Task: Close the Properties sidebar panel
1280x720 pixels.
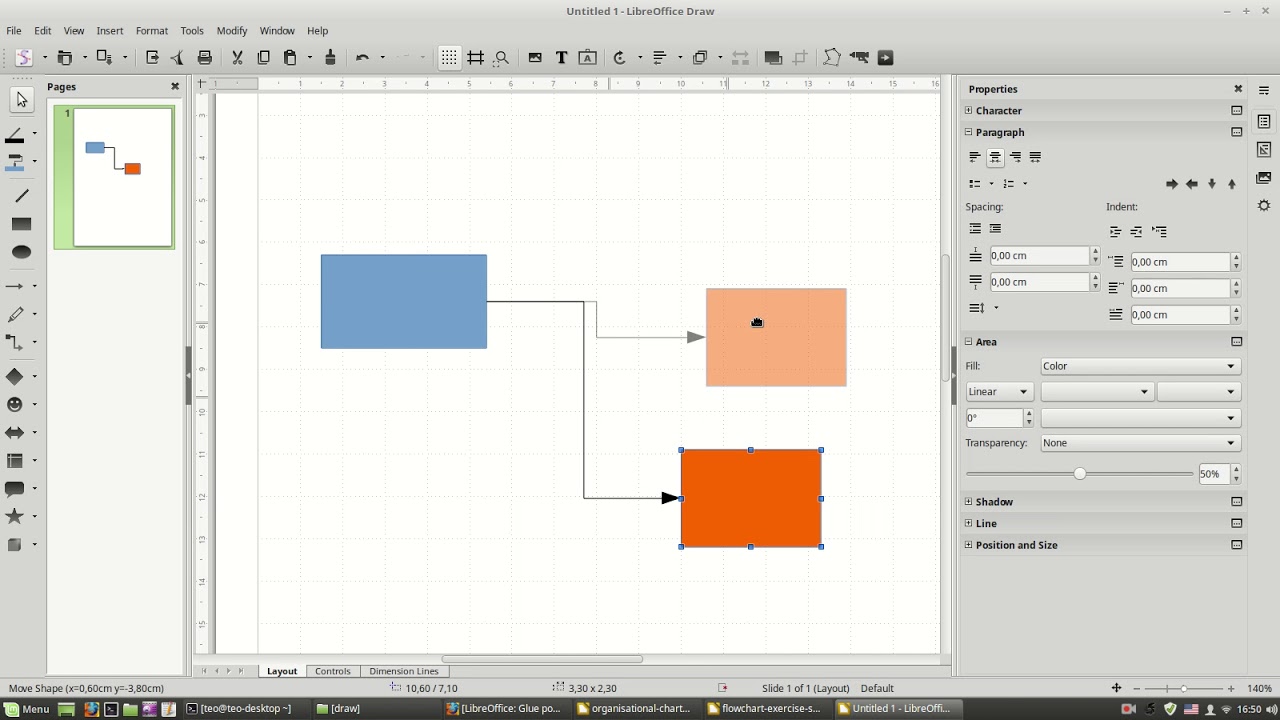Action: pos(1238,89)
